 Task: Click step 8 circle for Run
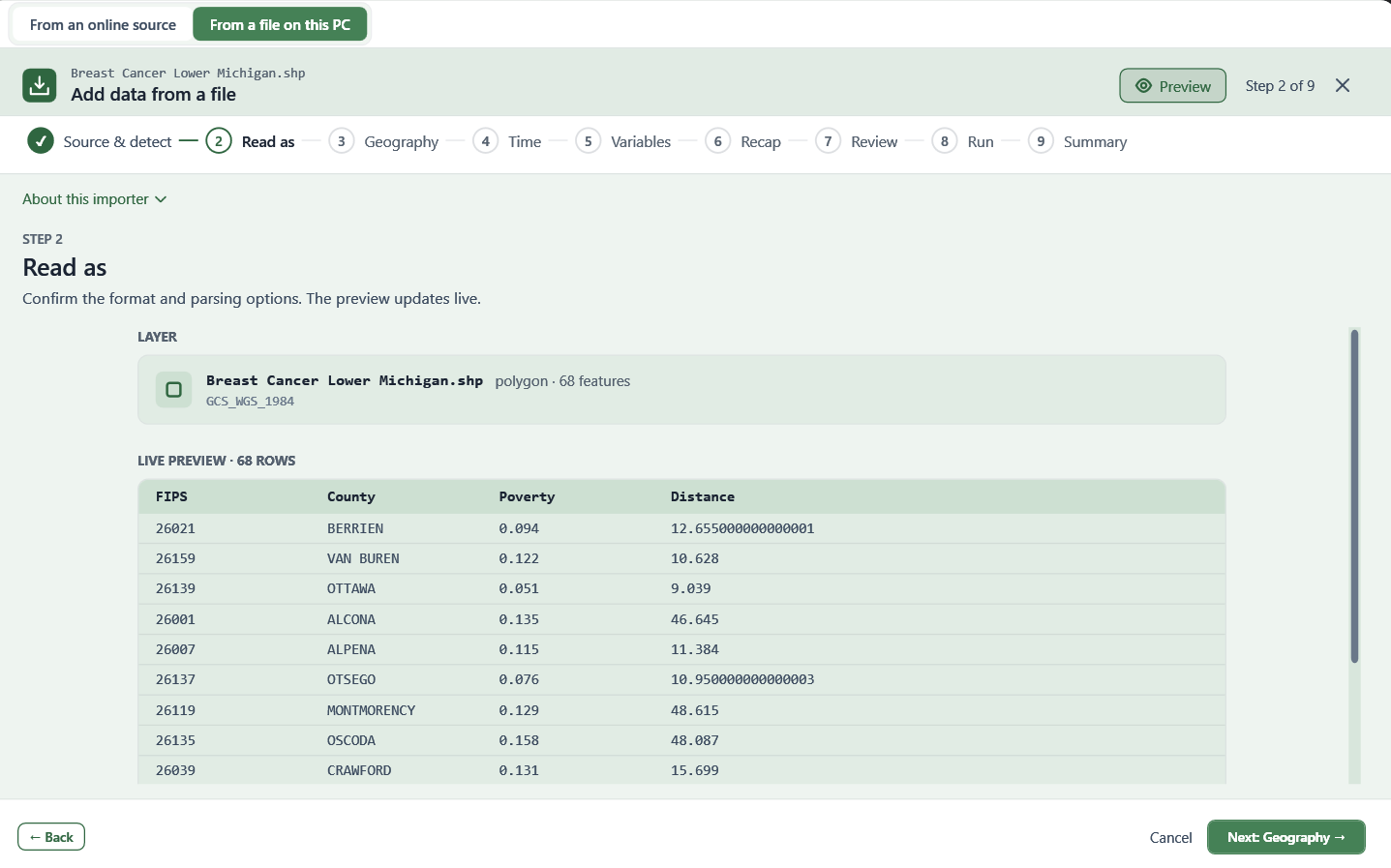tap(944, 141)
